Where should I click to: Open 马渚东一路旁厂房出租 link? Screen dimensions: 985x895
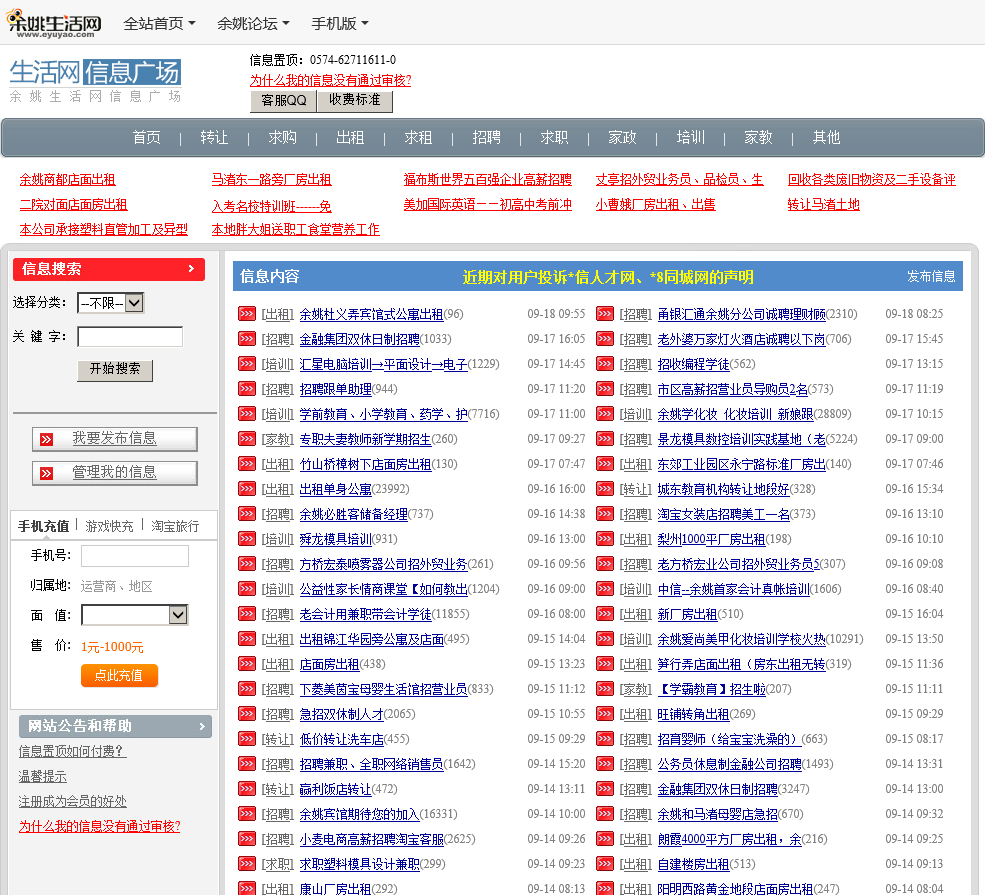pos(271,180)
